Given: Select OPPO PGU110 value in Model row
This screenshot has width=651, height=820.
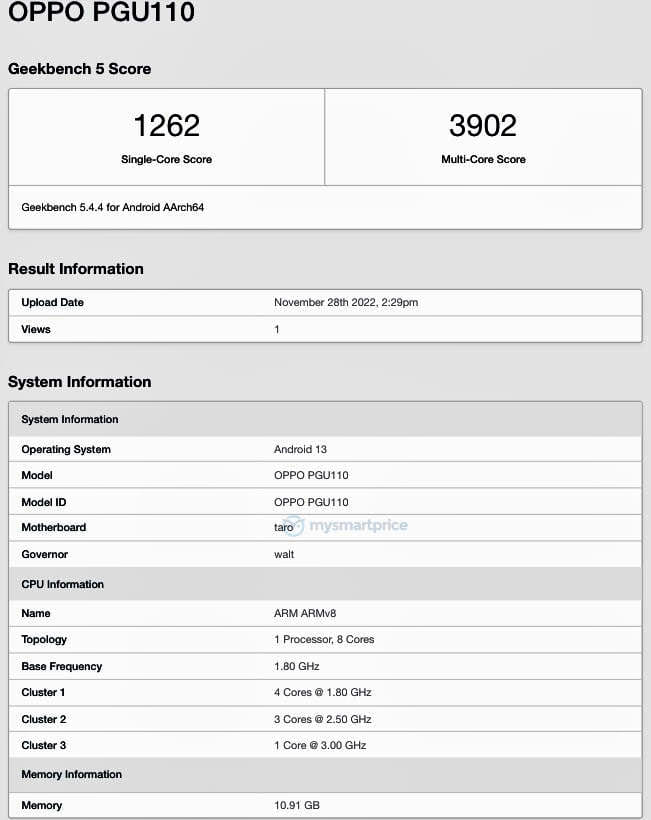Looking at the screenshot, I should pyautogui.click(x=311, y=475).
